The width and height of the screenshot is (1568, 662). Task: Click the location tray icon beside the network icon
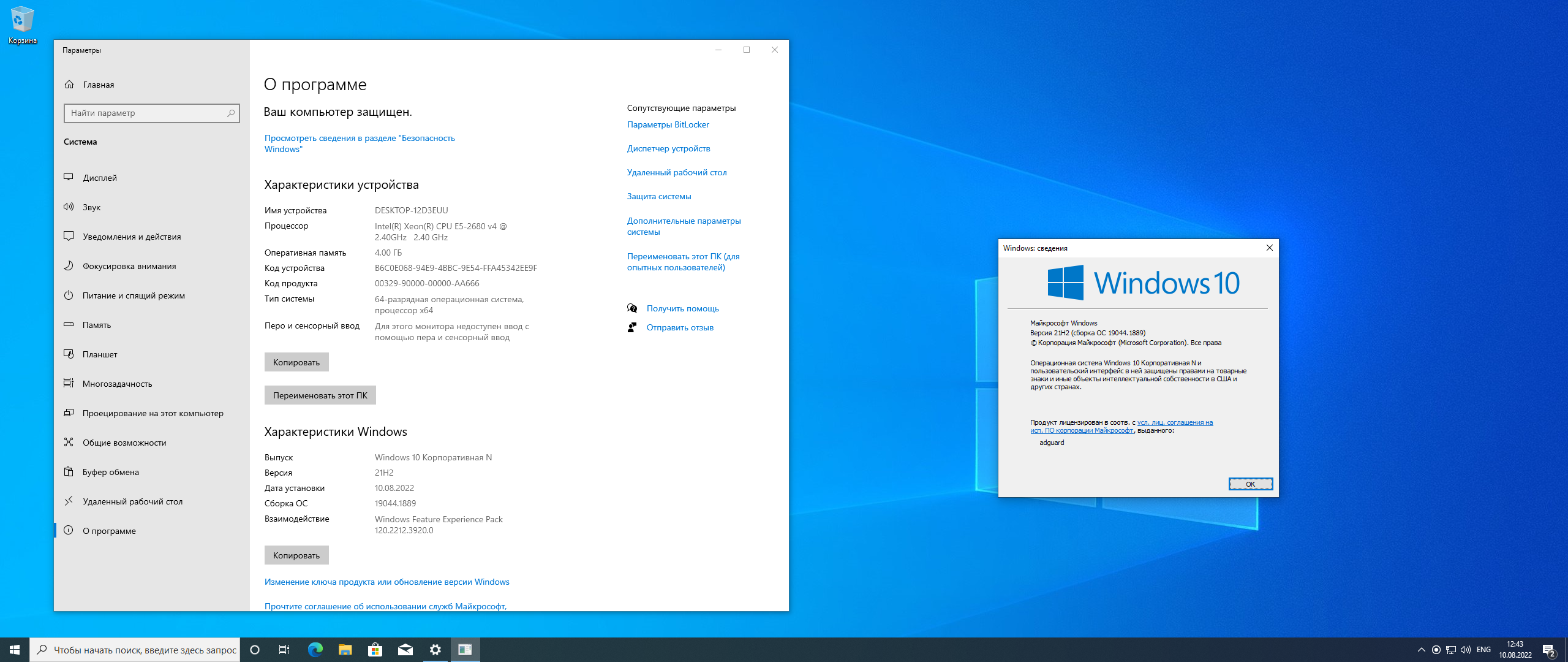1436,650
